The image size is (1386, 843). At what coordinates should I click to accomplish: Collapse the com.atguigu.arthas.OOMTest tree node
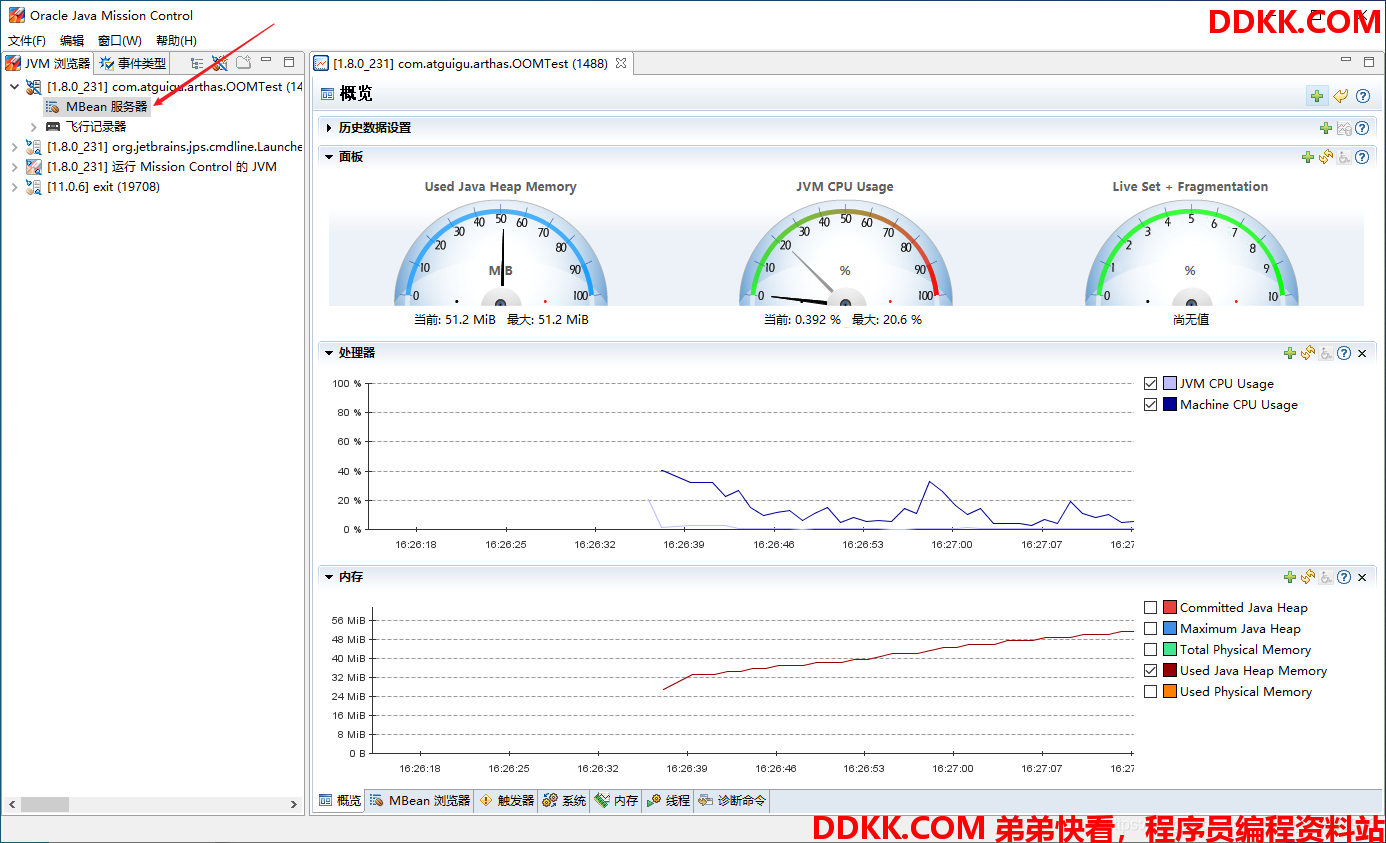click(x=14, y=87)
